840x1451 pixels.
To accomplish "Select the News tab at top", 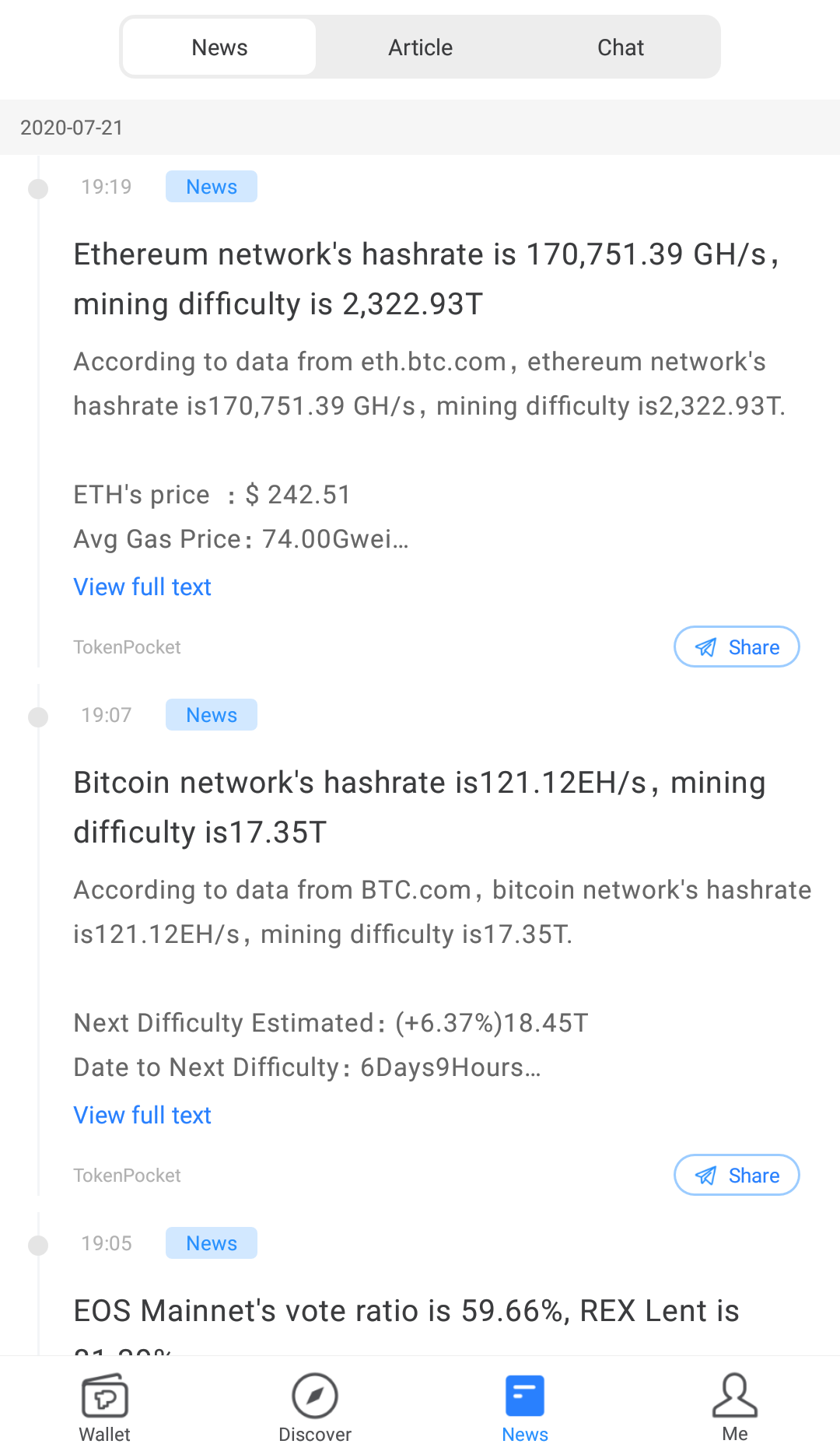I will (219, 47).
